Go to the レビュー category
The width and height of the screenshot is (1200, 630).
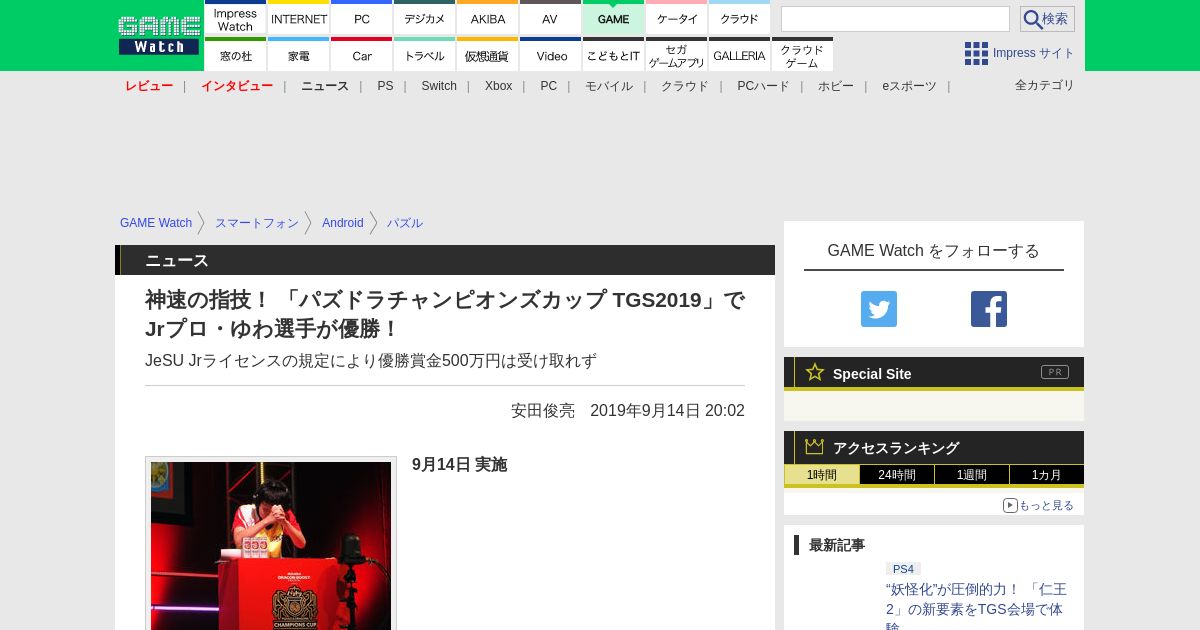point(149,86)
